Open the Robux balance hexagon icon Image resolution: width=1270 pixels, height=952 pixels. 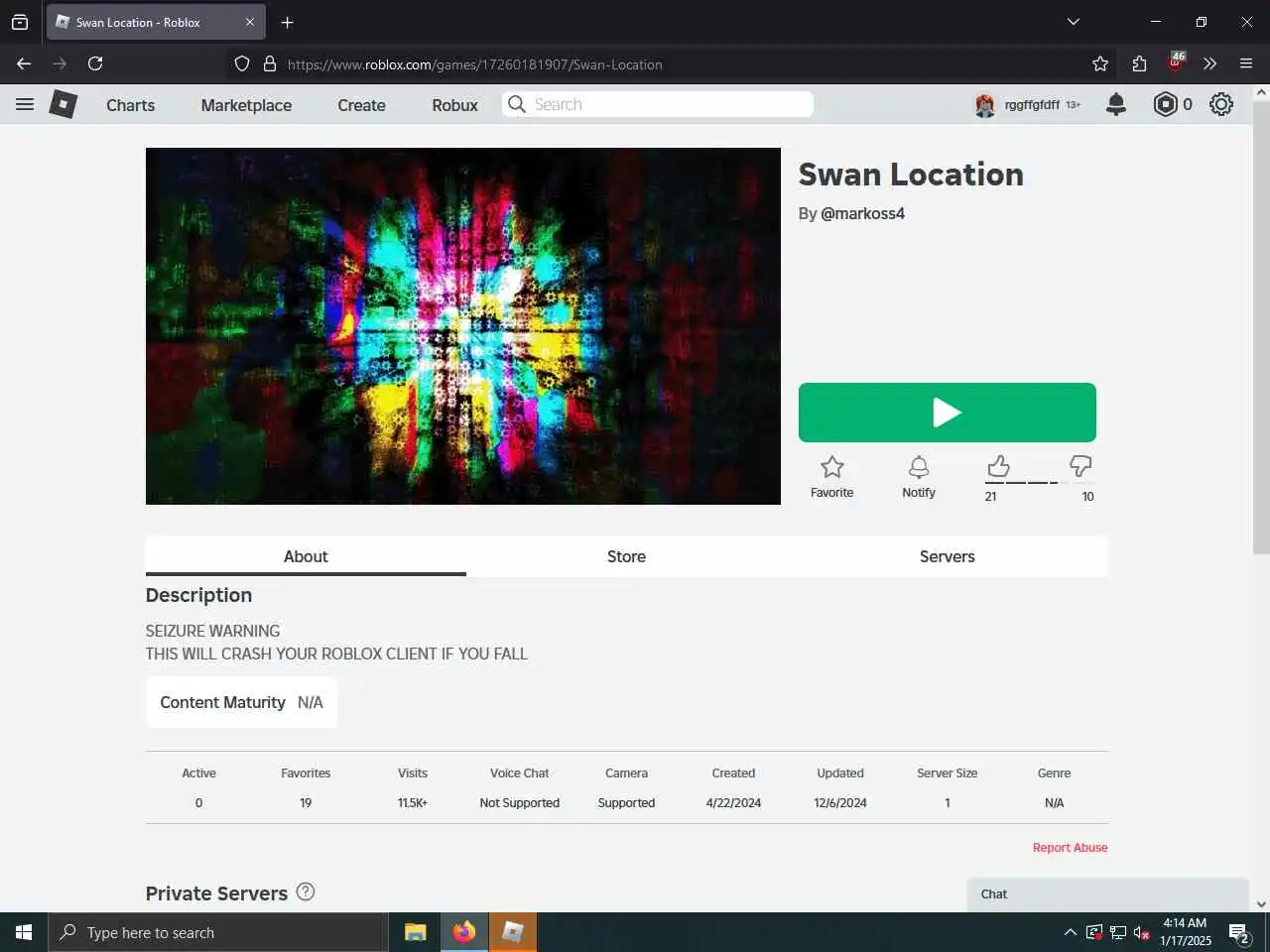[1165, 104]
